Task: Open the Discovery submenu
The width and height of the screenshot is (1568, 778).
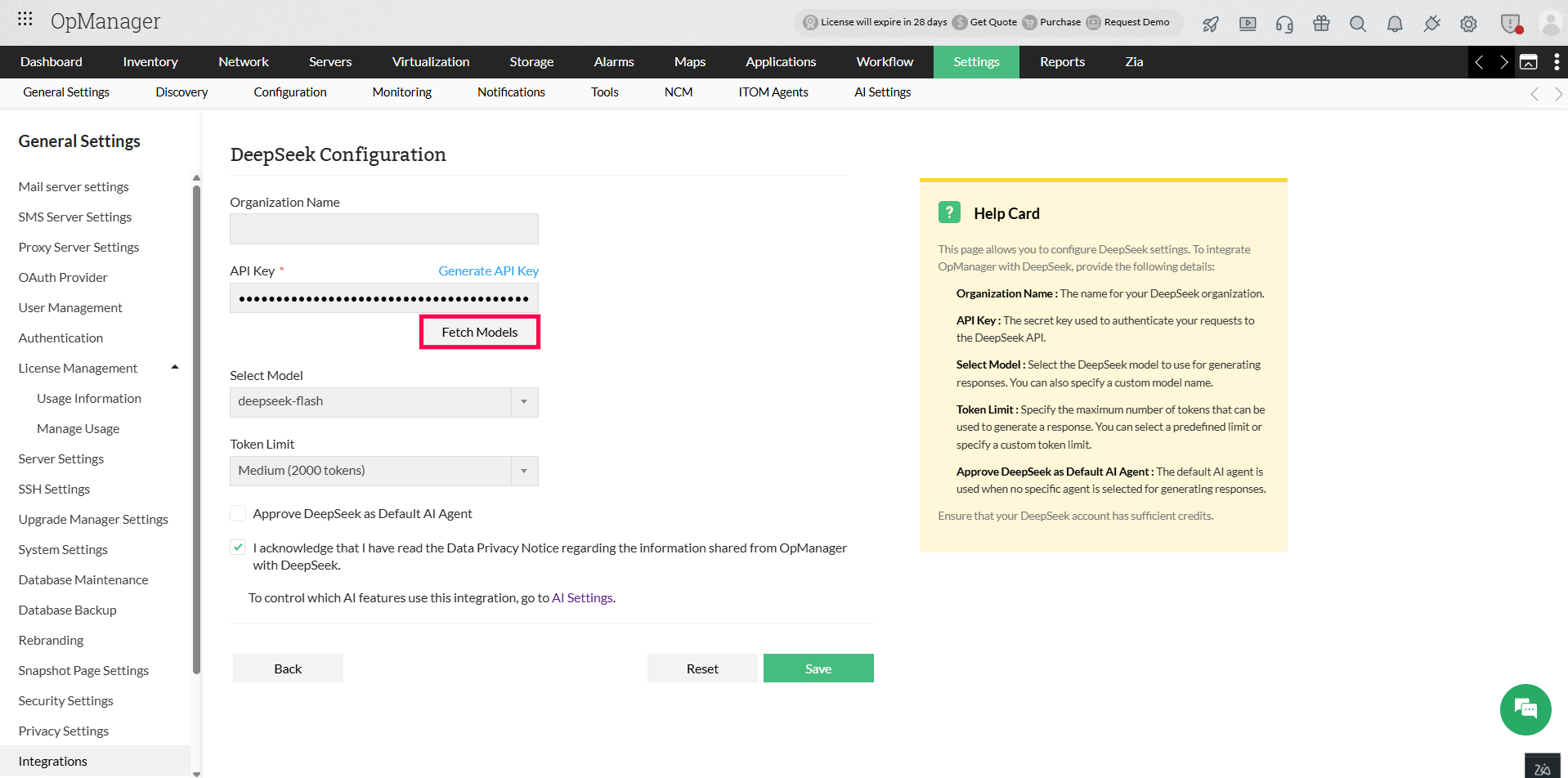Action: click(181, 92)
